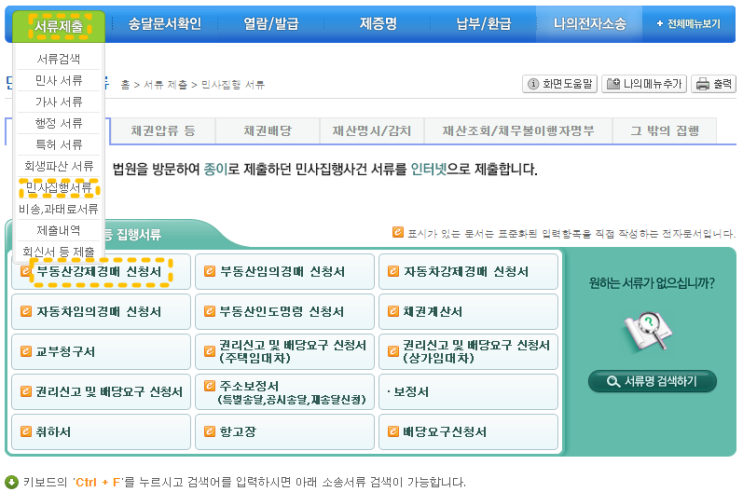Select 가사 서류 in the dropdown
The height and width of the screenshot is (492, 743).
point(59,101)
